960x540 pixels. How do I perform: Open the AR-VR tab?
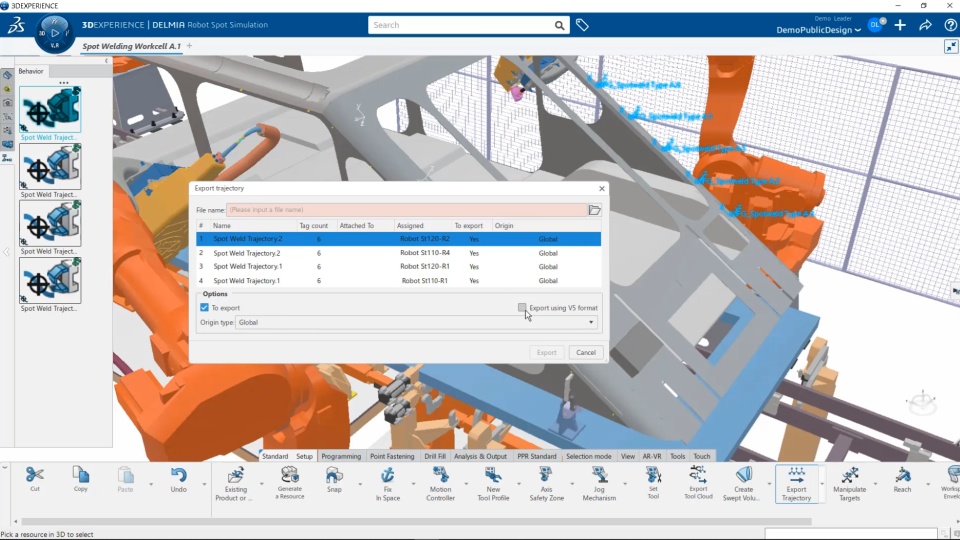coord(651,456)
